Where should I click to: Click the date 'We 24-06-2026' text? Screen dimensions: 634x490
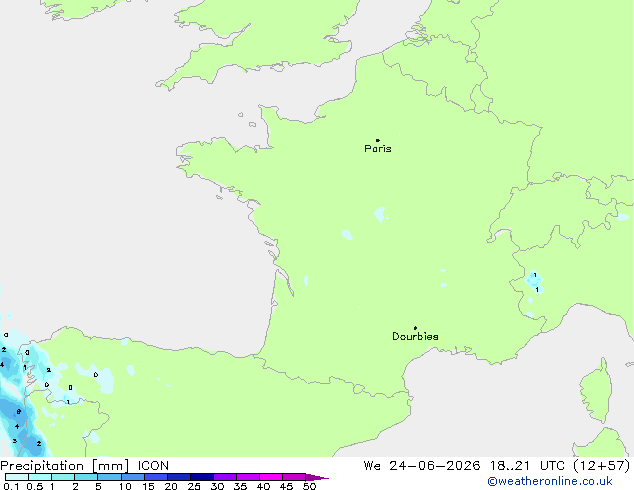pyautogui.click(x=422, y=466)
